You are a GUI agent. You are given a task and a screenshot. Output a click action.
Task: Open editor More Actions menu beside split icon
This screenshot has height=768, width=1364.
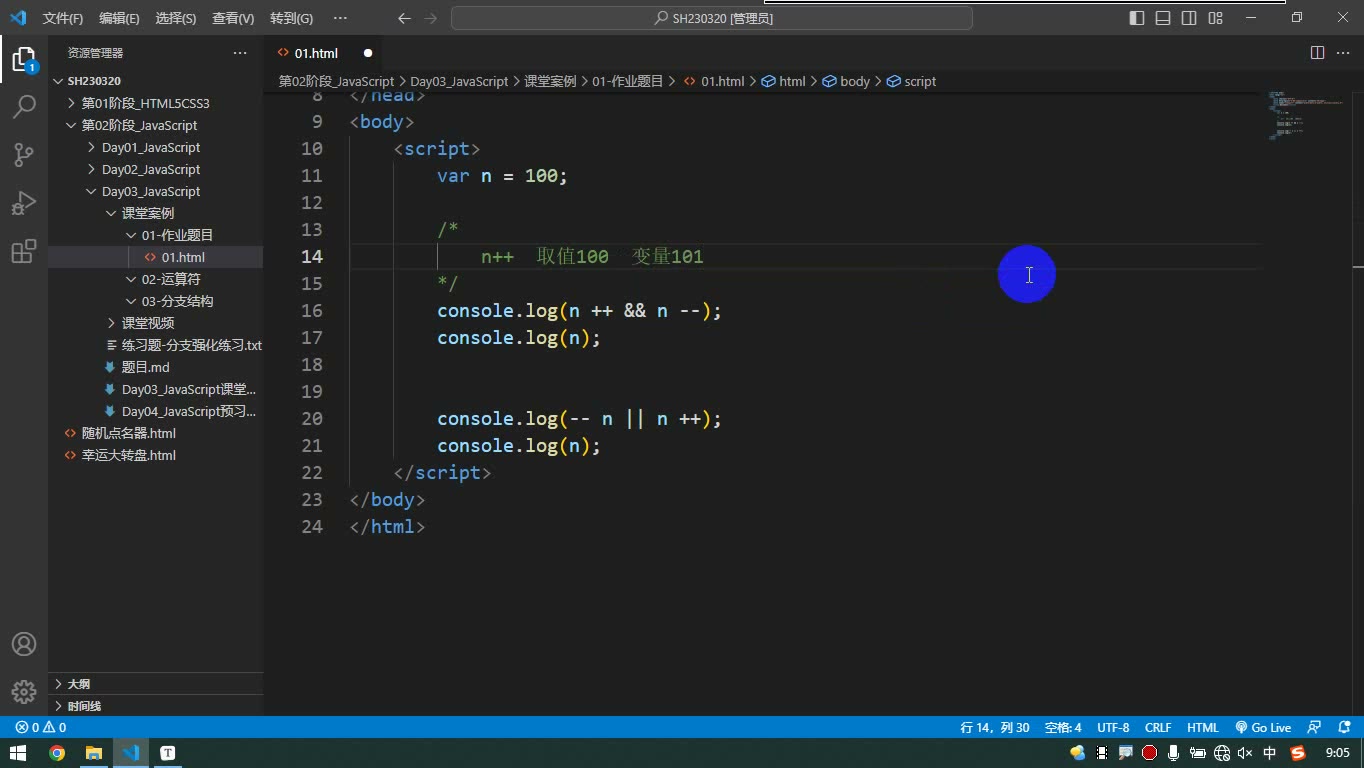tap(1342, 53)
